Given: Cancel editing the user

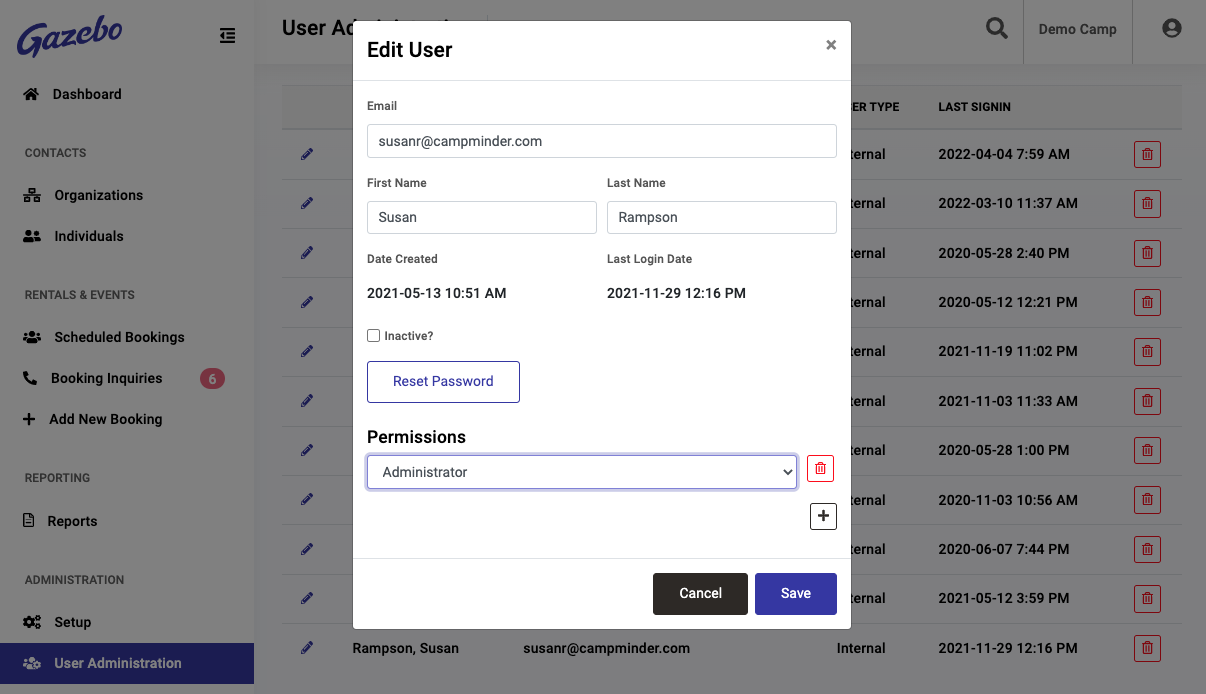Looking at the screenshot, I should point(700,593).
